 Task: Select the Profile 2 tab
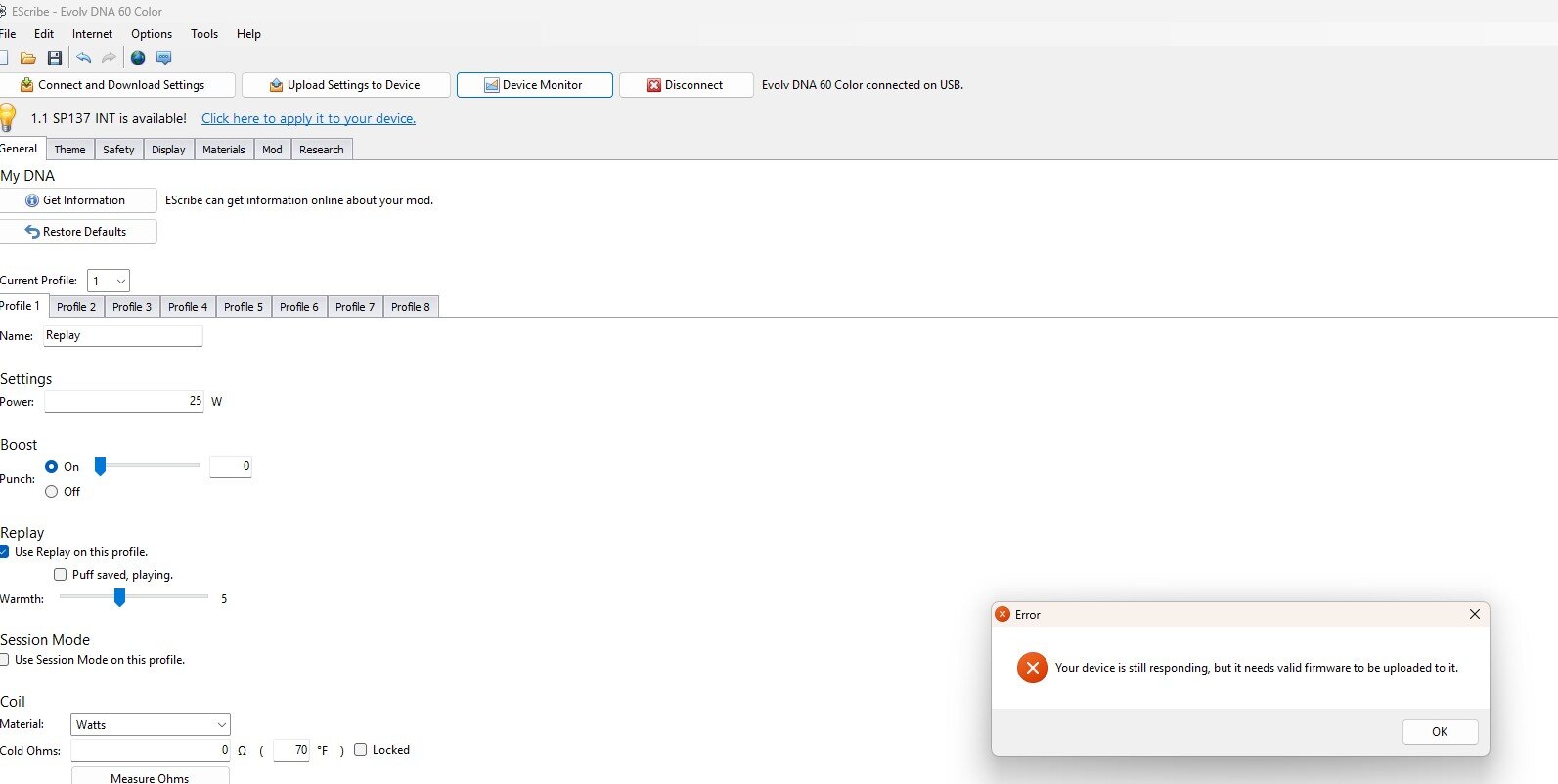(x=76, y=307)
